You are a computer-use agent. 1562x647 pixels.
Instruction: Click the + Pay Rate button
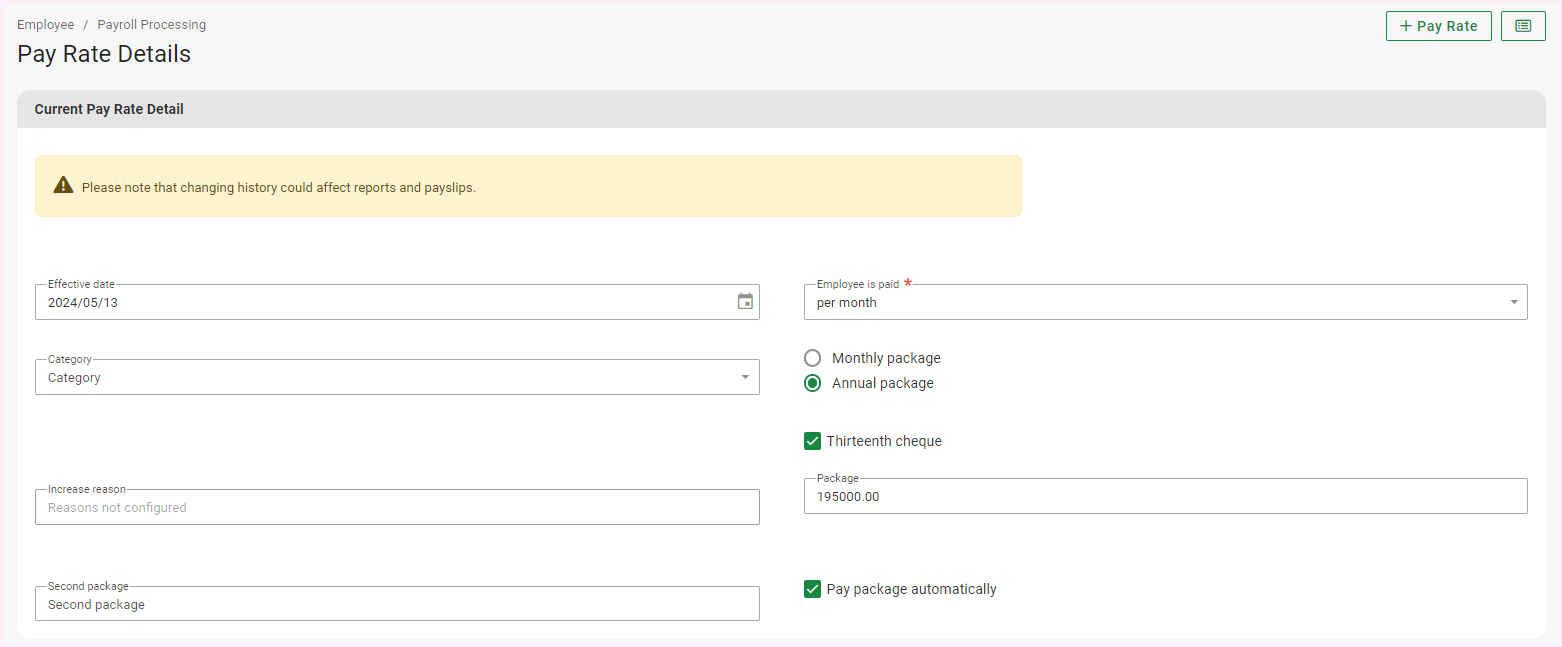(x=1438, y=26)
